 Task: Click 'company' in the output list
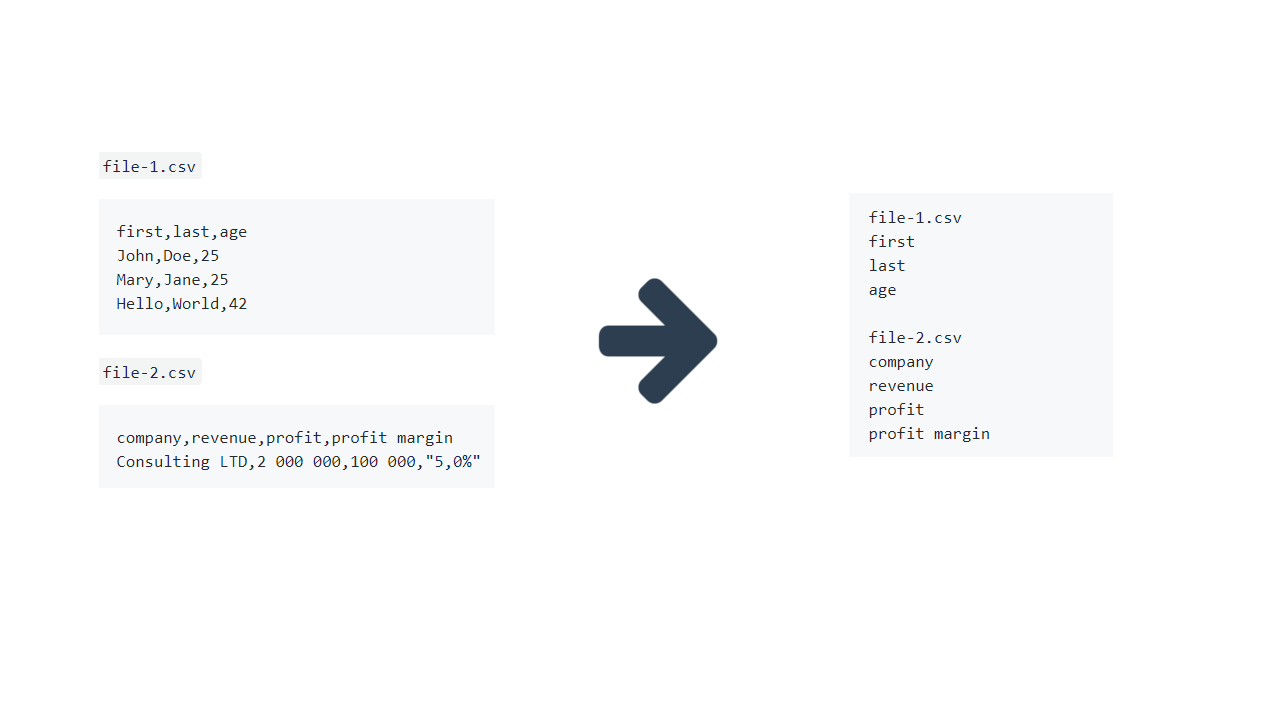901,362
